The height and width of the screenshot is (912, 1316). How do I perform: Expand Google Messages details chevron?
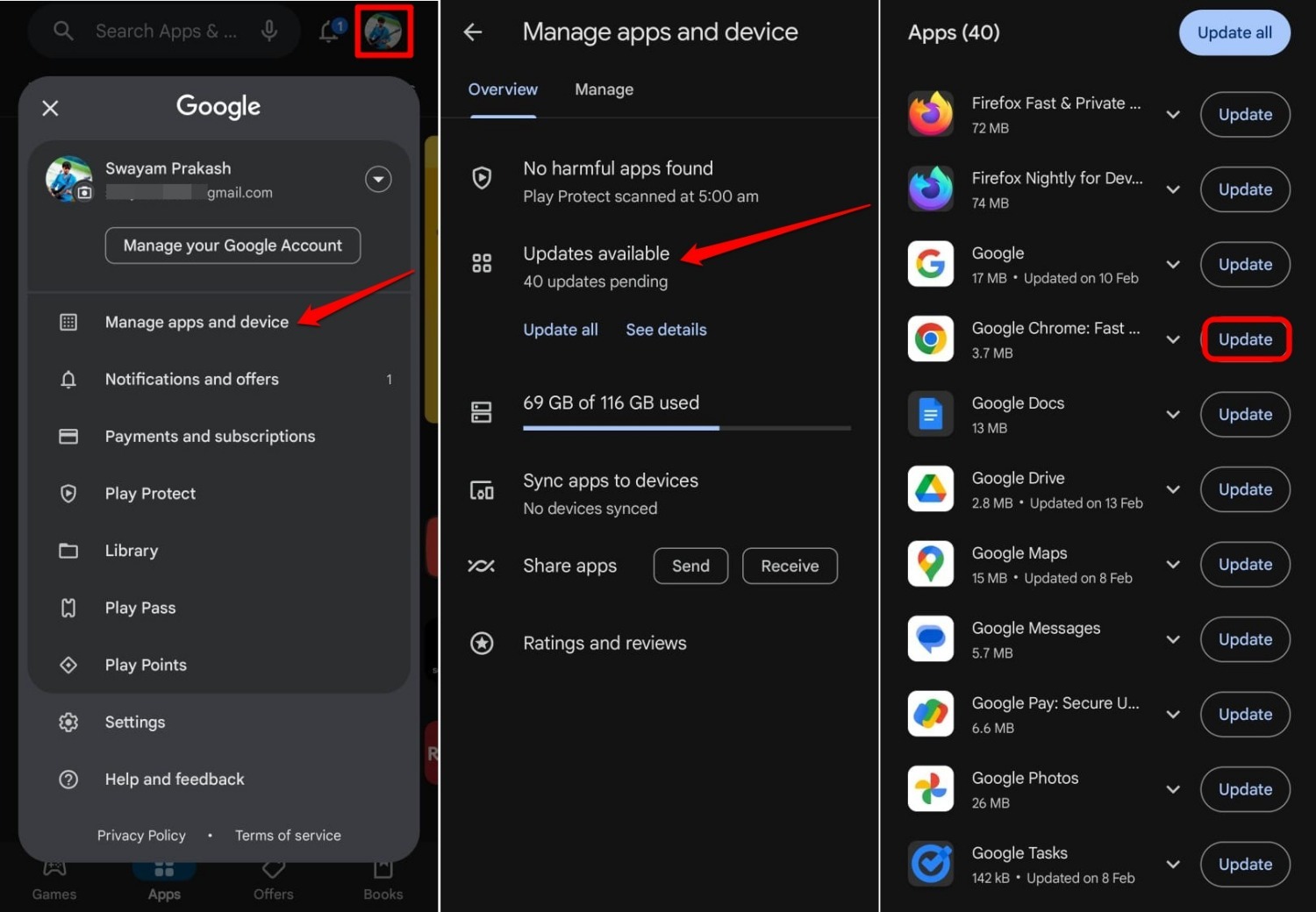tap(1173, 639)
